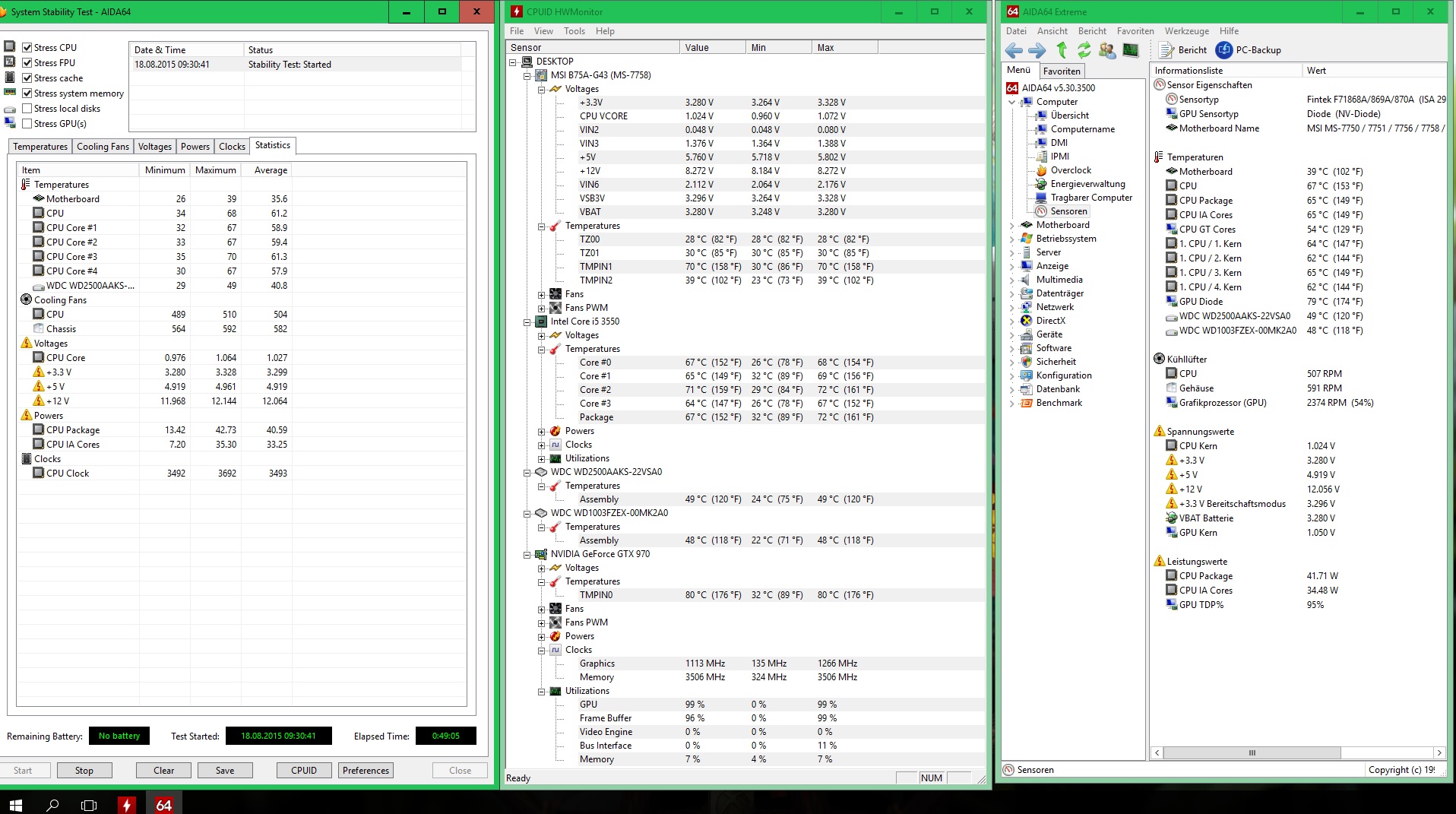1456x814 pixels.
Task: Launch PC-Backup from the AIDA64 toolbar
Action: pos(1249,50)
